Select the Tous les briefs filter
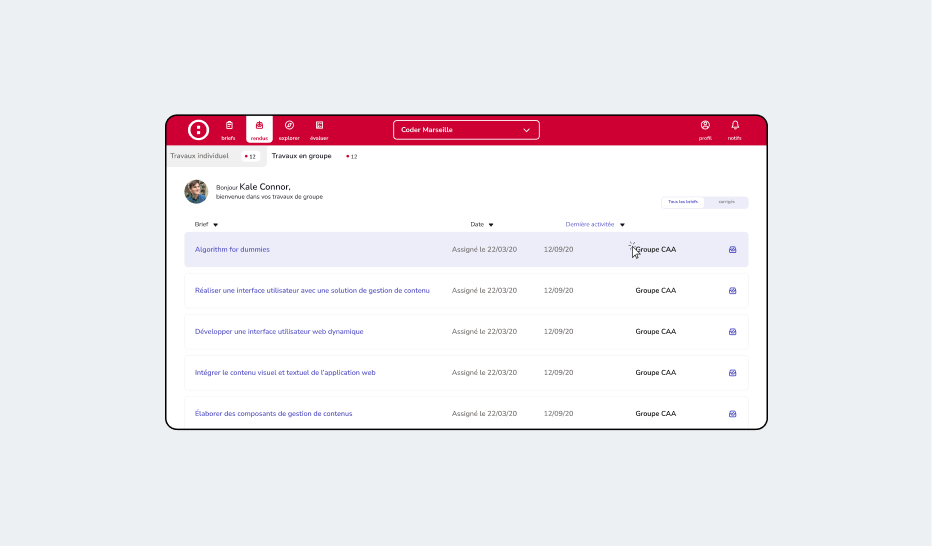 [683, 202]
